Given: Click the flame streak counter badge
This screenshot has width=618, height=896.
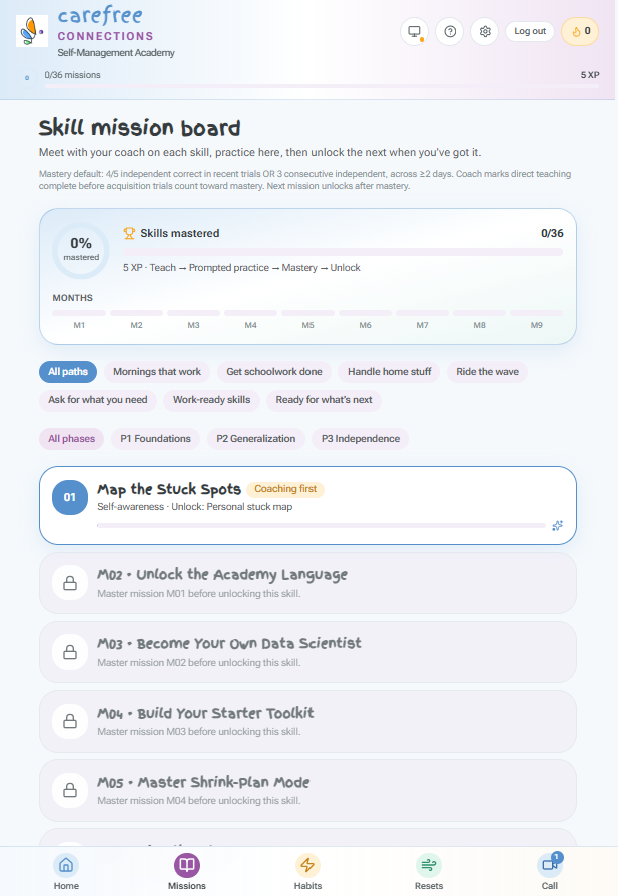Looking at the screenshot, I should click(580, 31).
